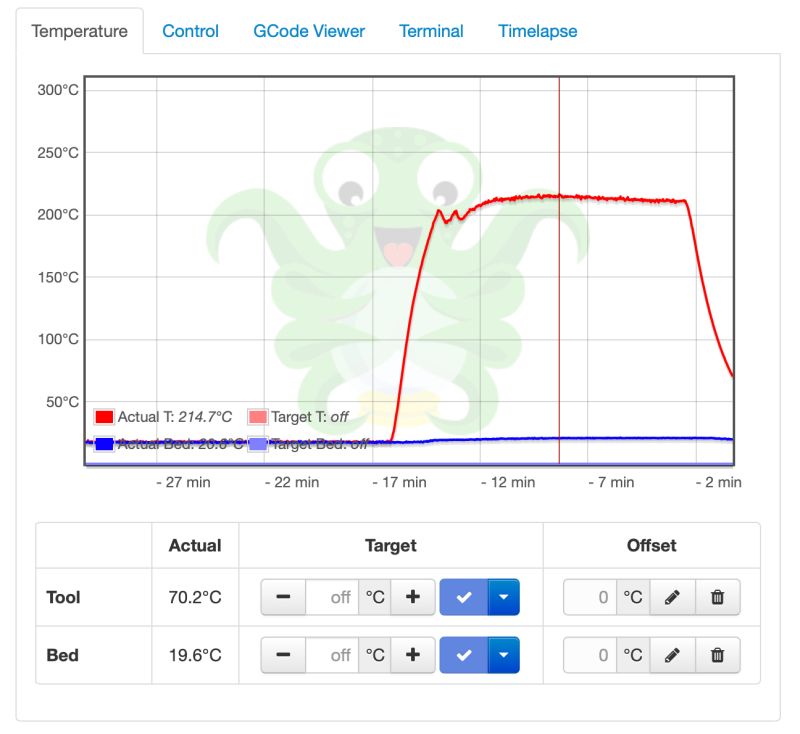Open the GCode Viewer tab
This screenshot has width=800, height=734.
(x=309, y=31)
